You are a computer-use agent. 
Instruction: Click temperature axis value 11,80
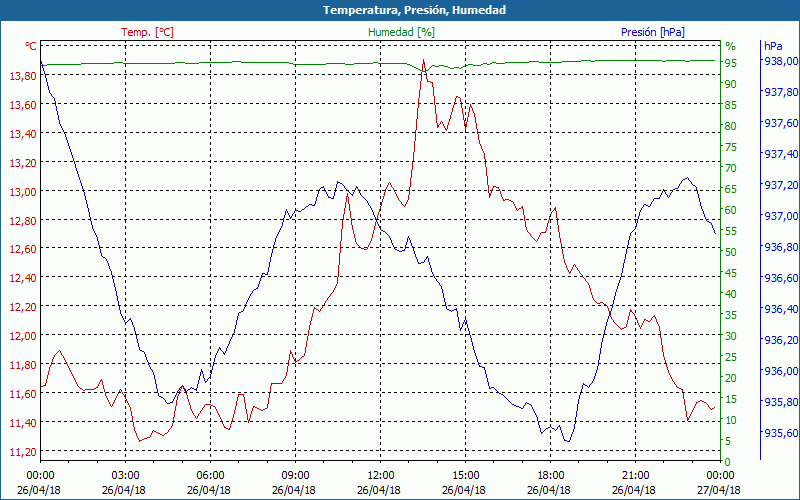pyautogui.click(x=22, y=364)
